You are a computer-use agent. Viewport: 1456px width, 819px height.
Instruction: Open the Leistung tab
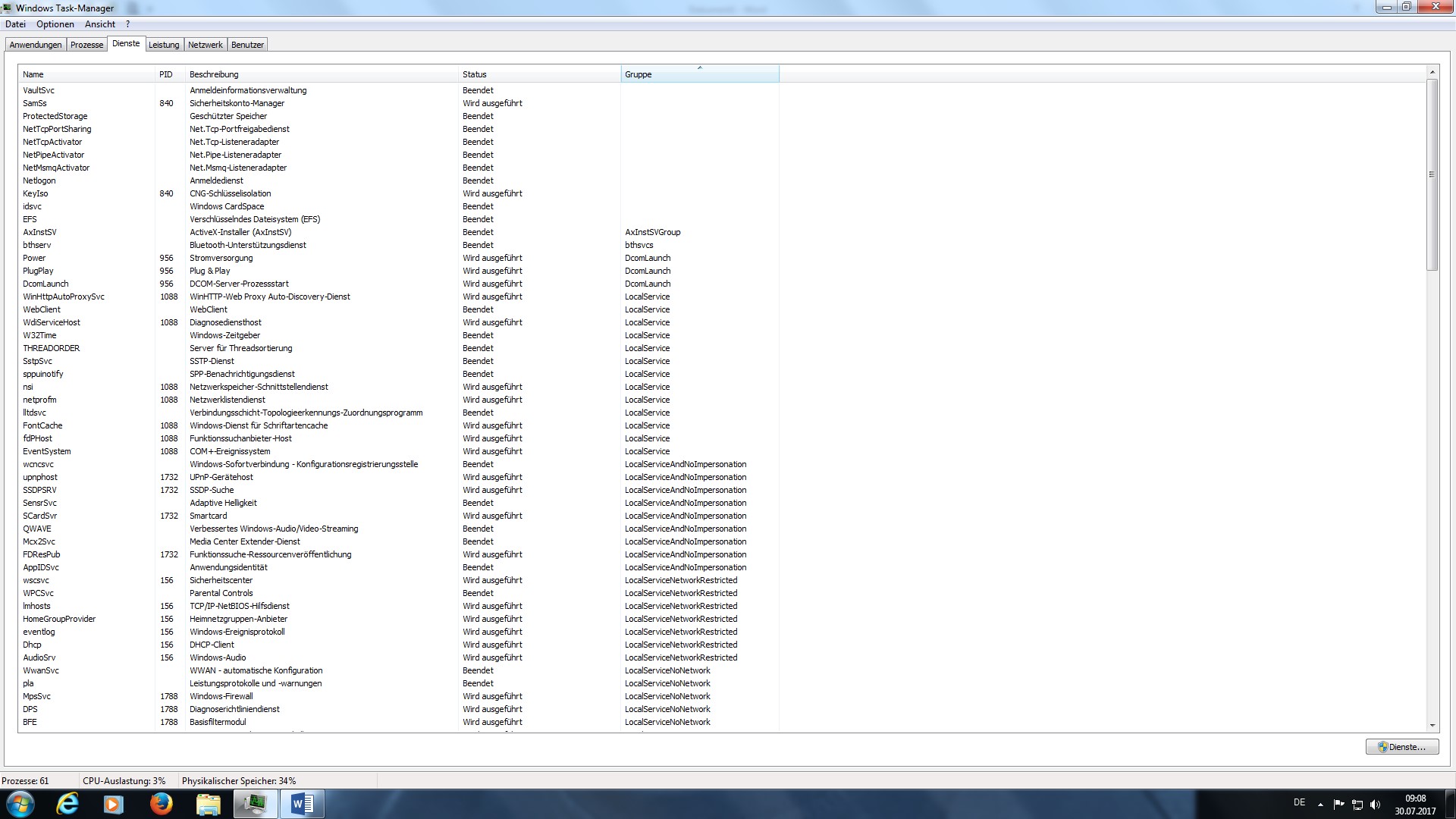164,45
